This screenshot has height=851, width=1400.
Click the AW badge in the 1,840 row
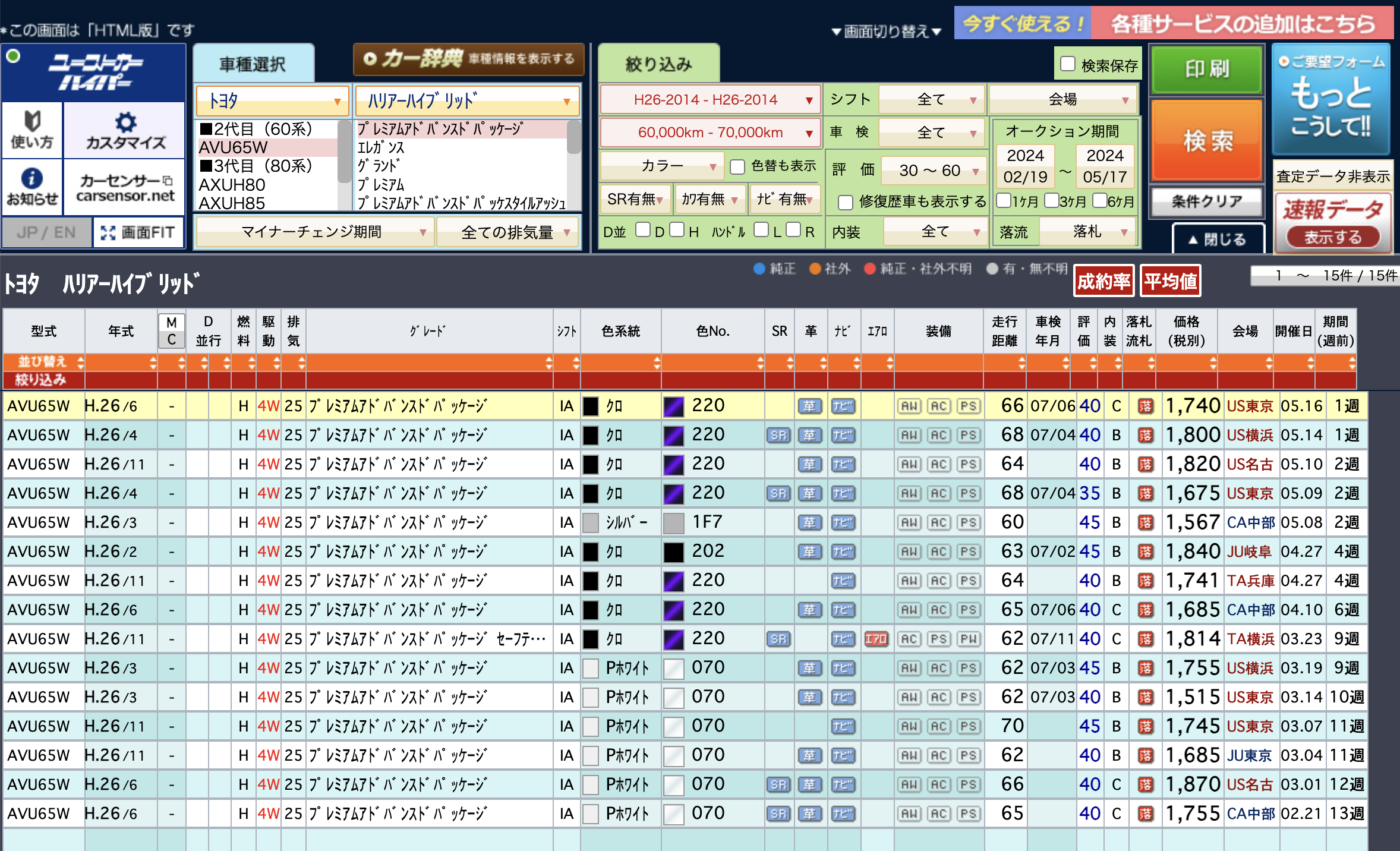tap(909, 551)
